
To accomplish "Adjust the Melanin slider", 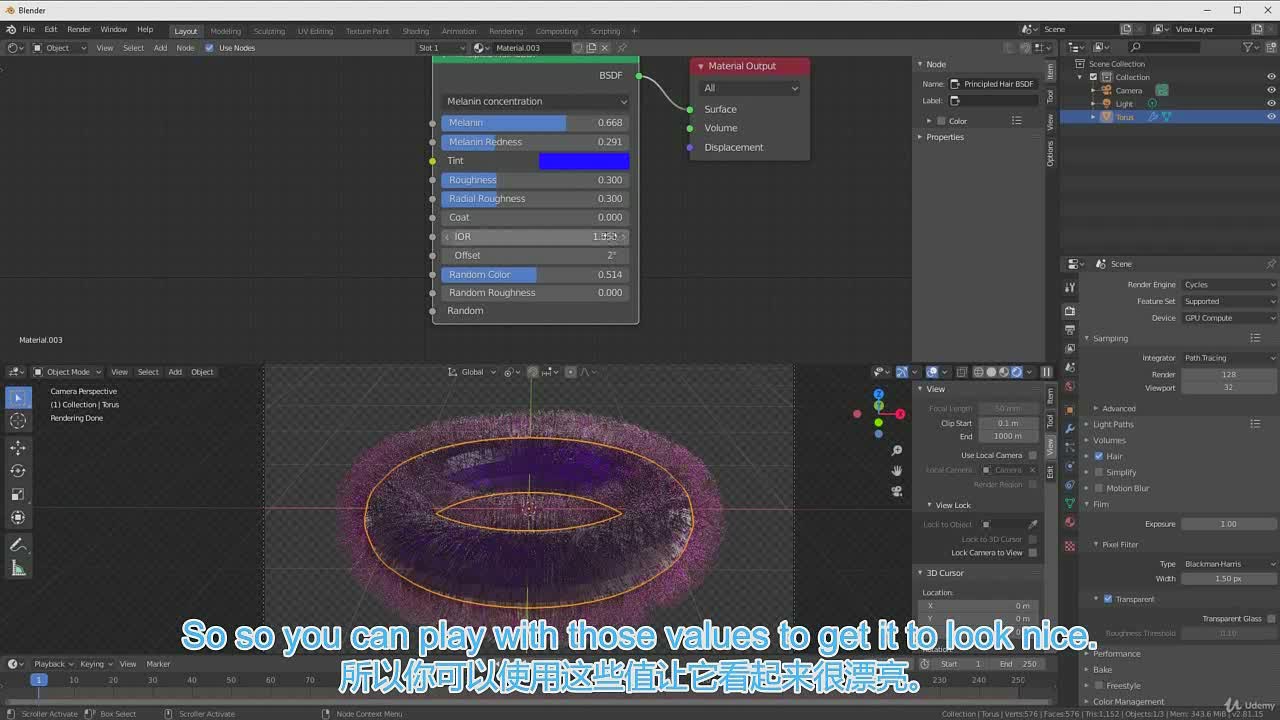I will point(535,123).
